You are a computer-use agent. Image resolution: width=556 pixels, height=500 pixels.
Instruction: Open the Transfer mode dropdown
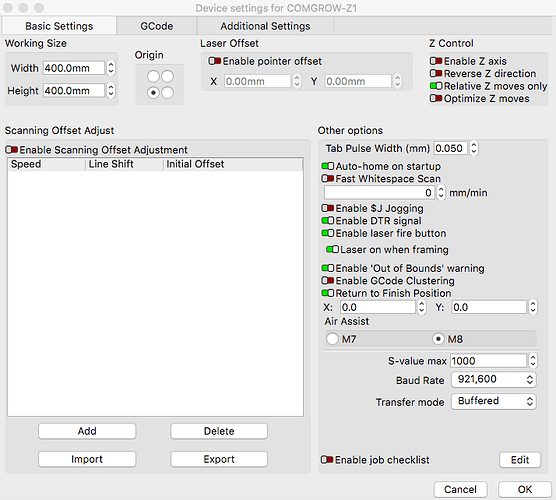coord(494,401)
